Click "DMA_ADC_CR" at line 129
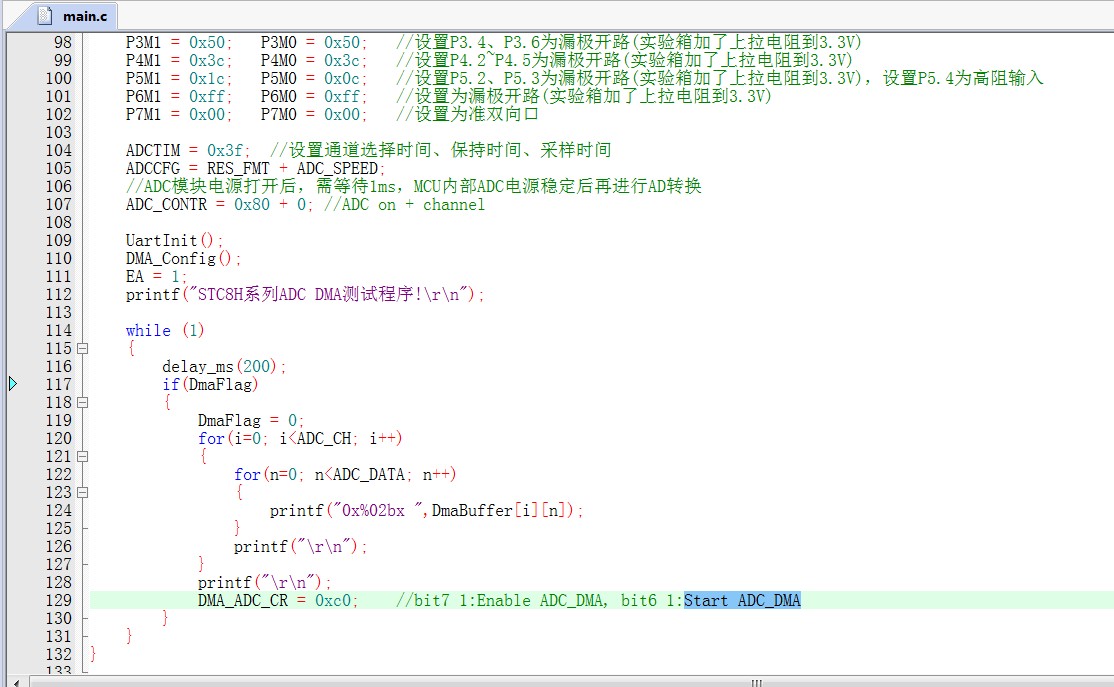This screenshot has width=1114, height=687. click(x=243, y=600)
